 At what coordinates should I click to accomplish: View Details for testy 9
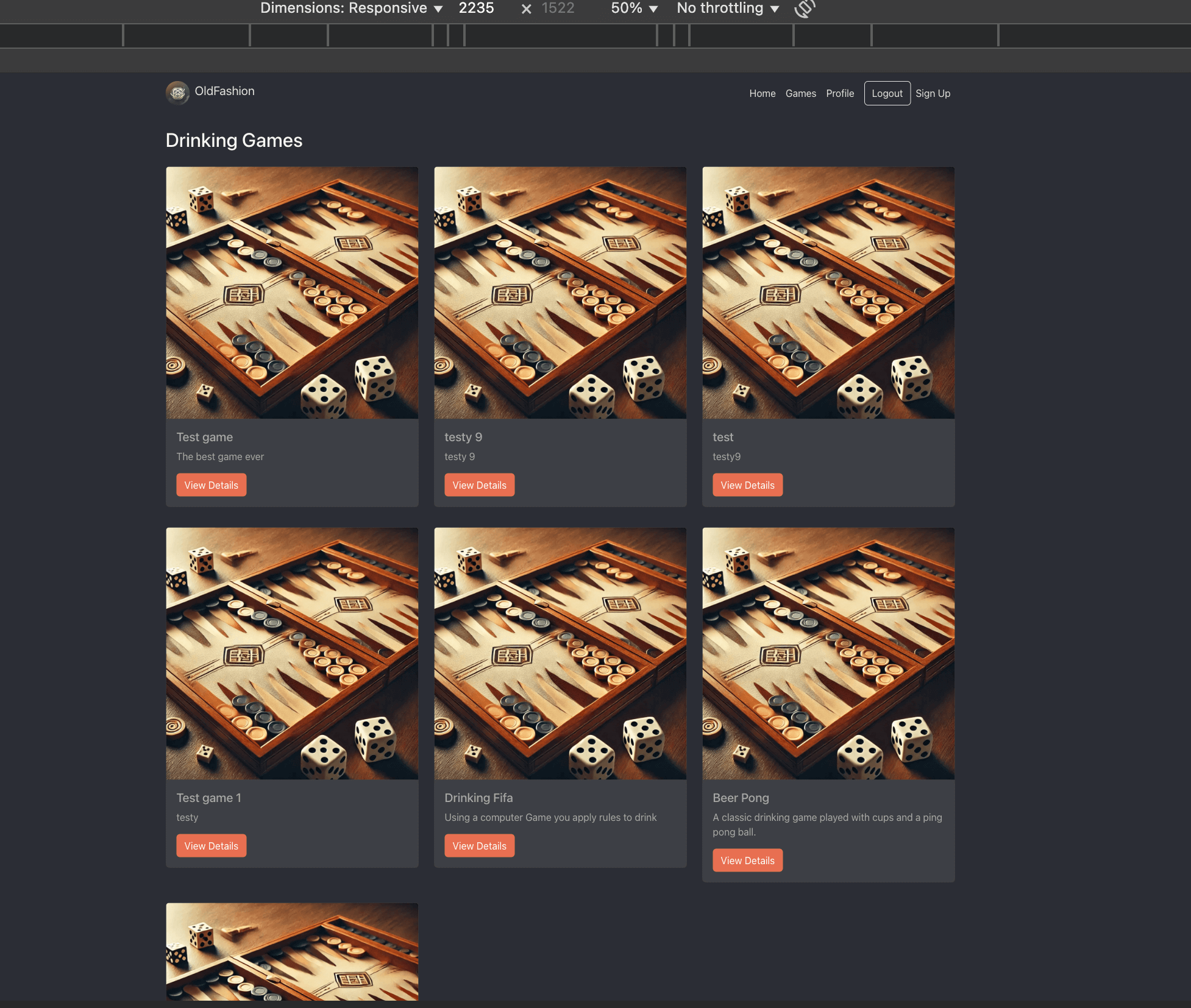[x=480, y=485]
